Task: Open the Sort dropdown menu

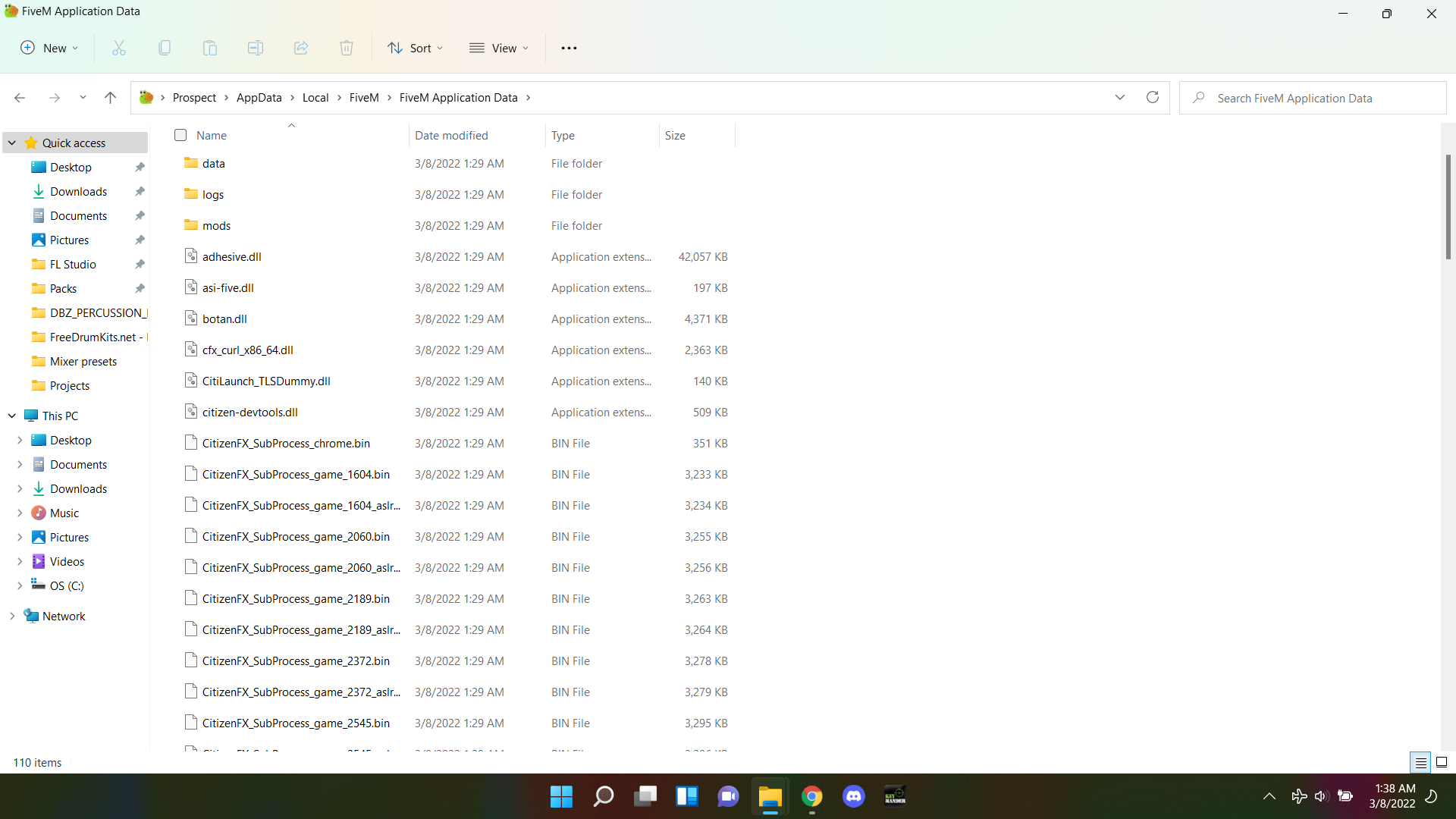Action: 416,48
